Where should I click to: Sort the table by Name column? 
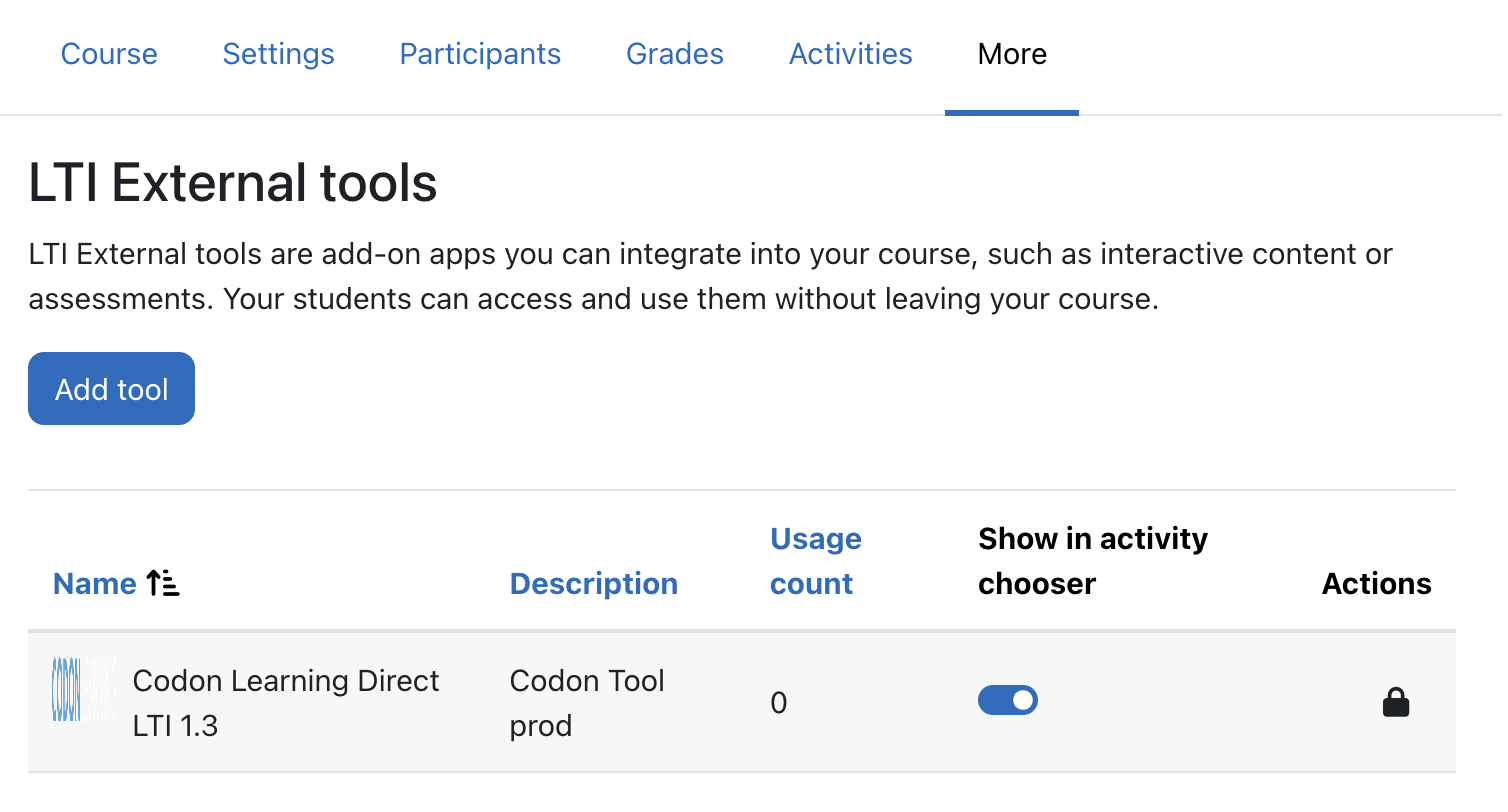(x=95, y=584)
